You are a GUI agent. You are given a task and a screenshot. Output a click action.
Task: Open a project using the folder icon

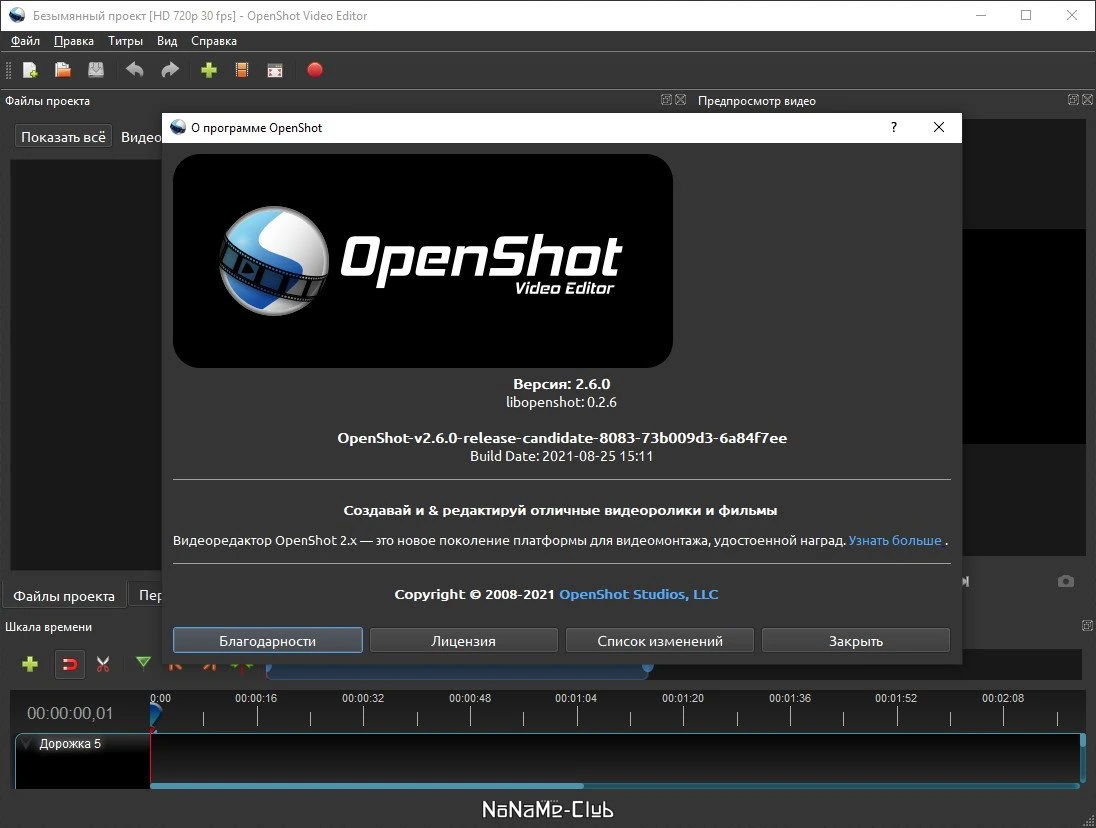coord(63,70)
